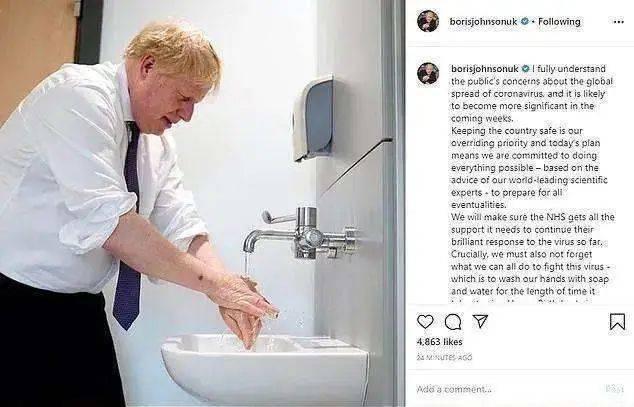The image size is (634, 407).
Task: Click verified badge beside header username
Action: (x=524, y=21)
